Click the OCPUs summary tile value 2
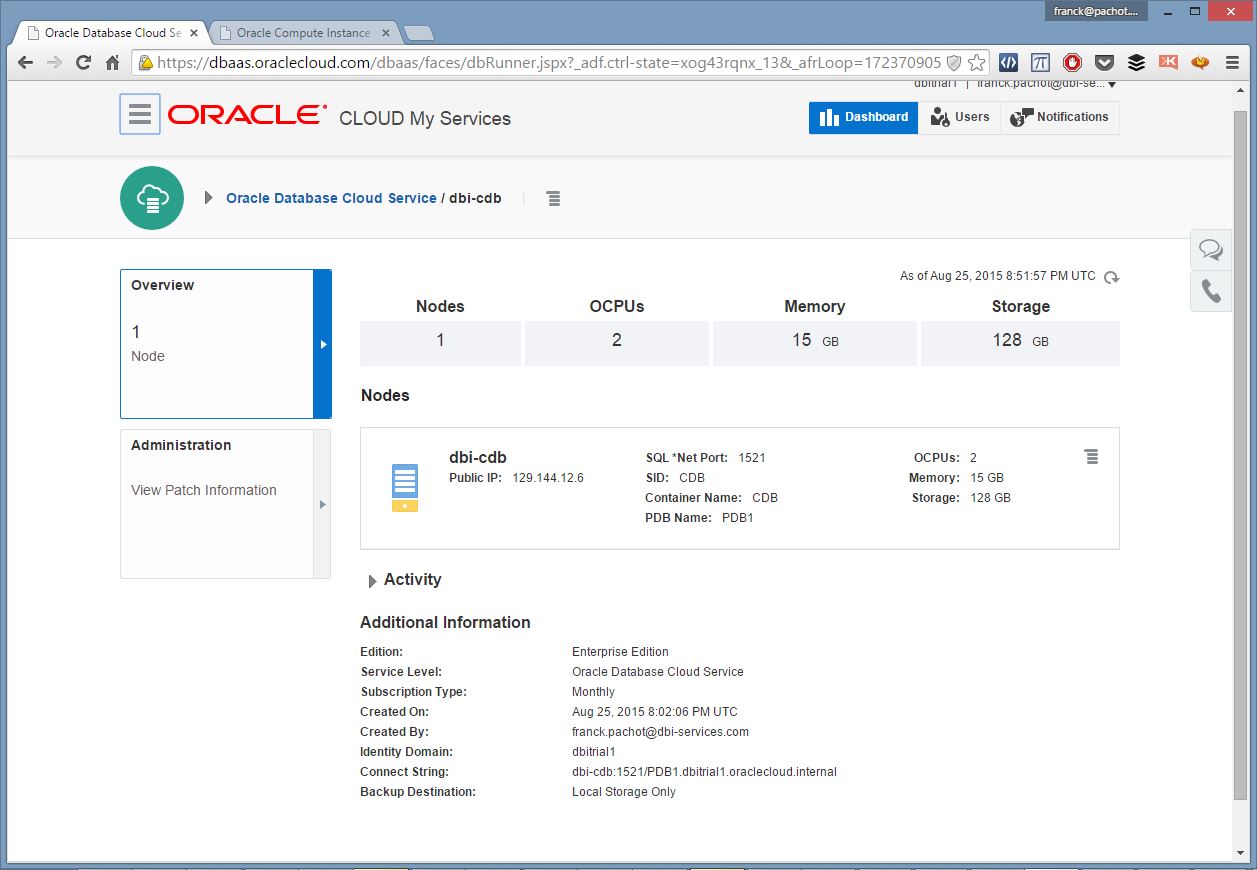1257x870 pixels. coord(616,342)
